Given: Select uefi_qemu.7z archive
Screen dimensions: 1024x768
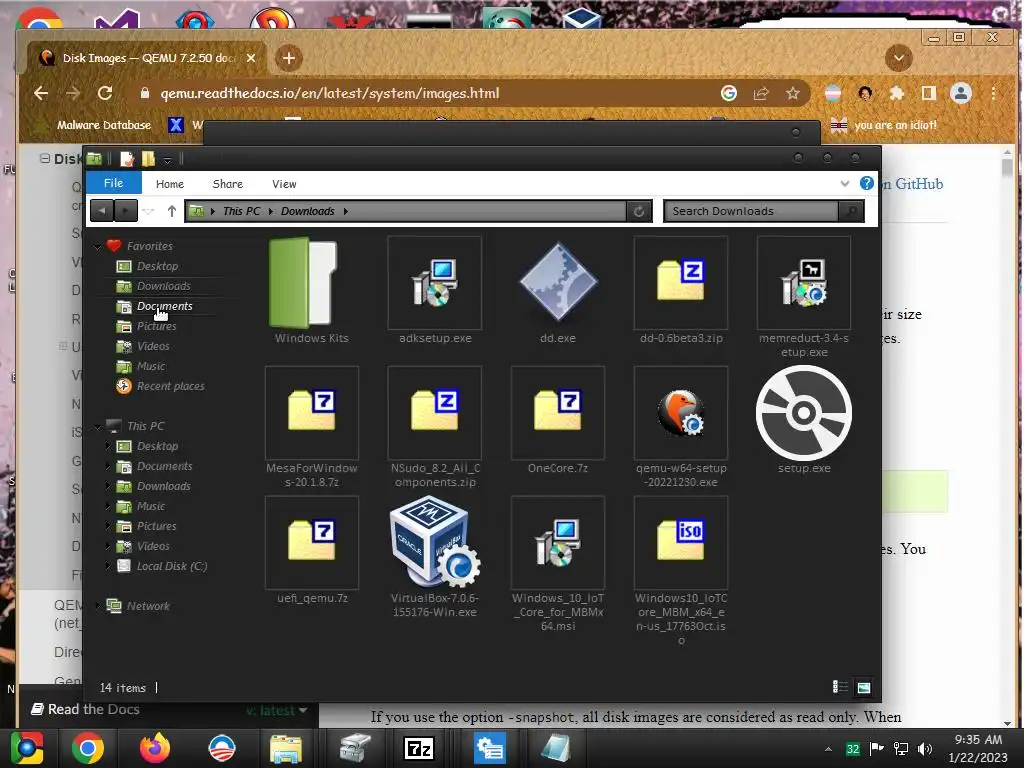Looking at the screenshot, I should coord(312,551).
